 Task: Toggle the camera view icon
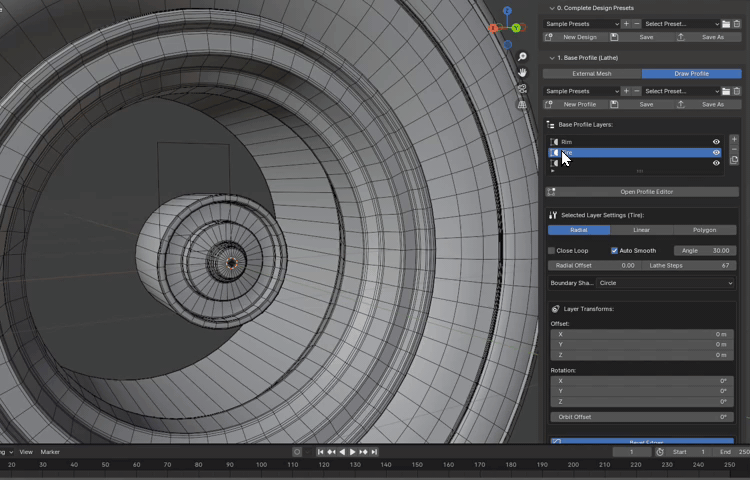(x=522, y=88)
